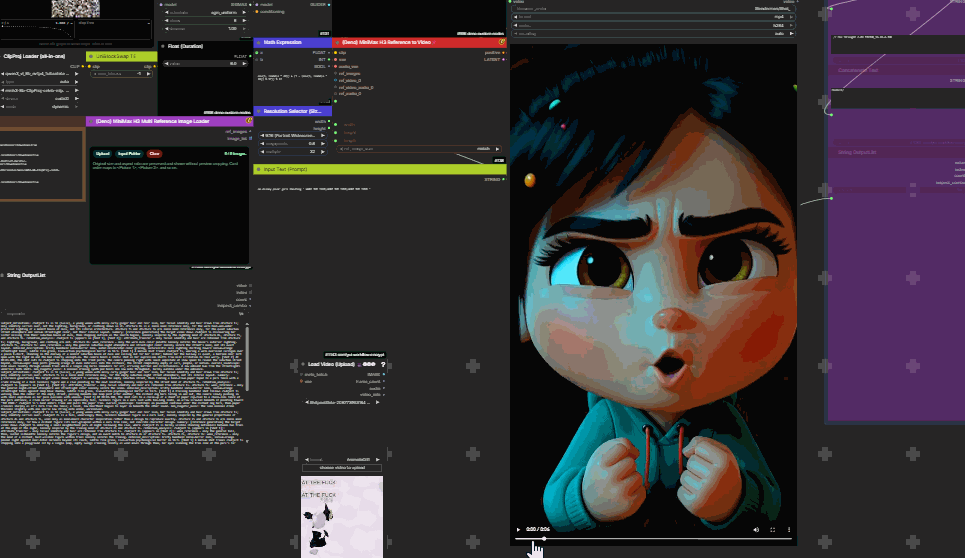Click the badge icon on MiniMax H3 Reference to Video title

point(502,42)
